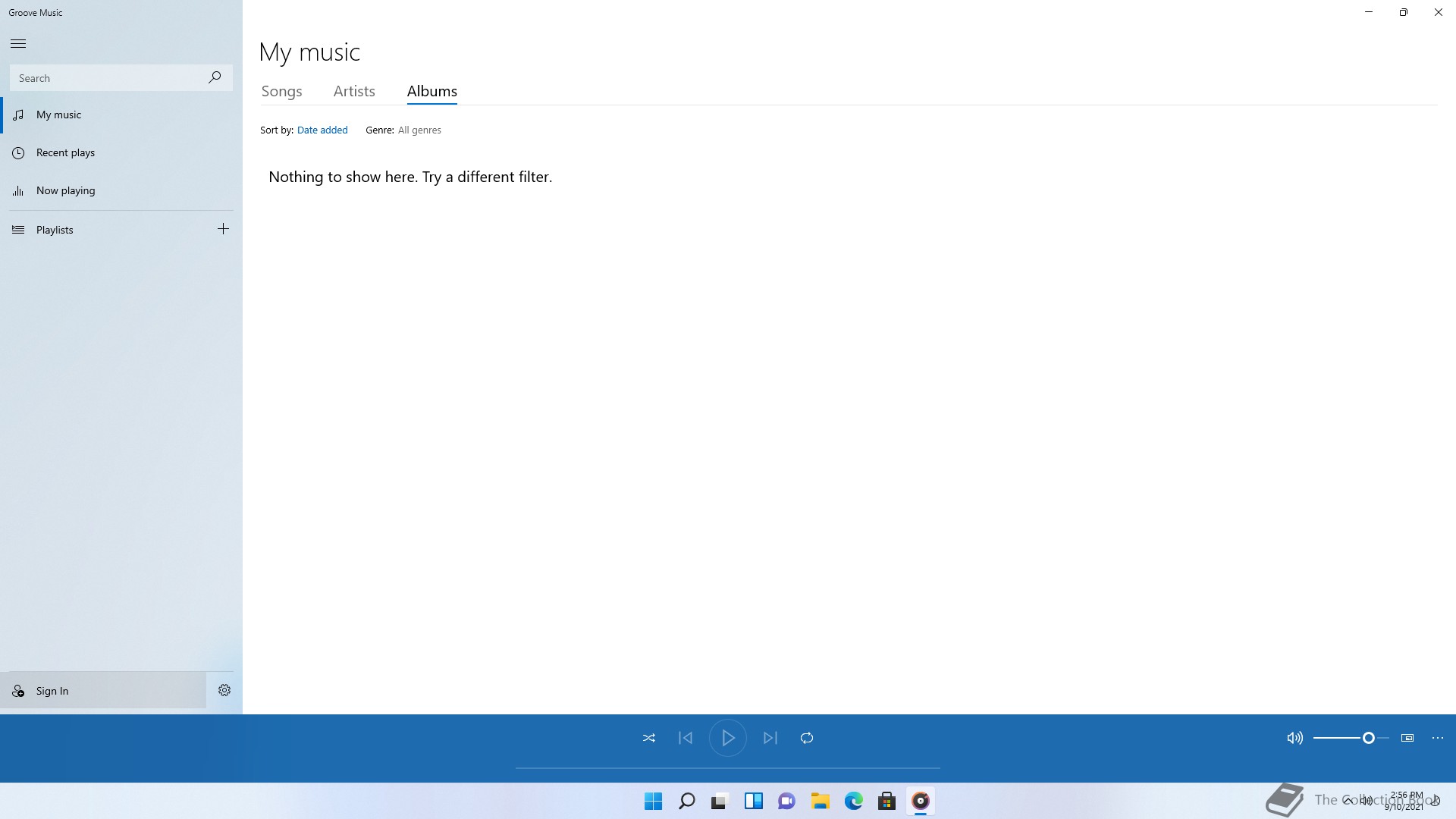Open Windows Start menu
Viewport: 1456px width, 819px height.
pyautogui.click(x=653, y=801)
